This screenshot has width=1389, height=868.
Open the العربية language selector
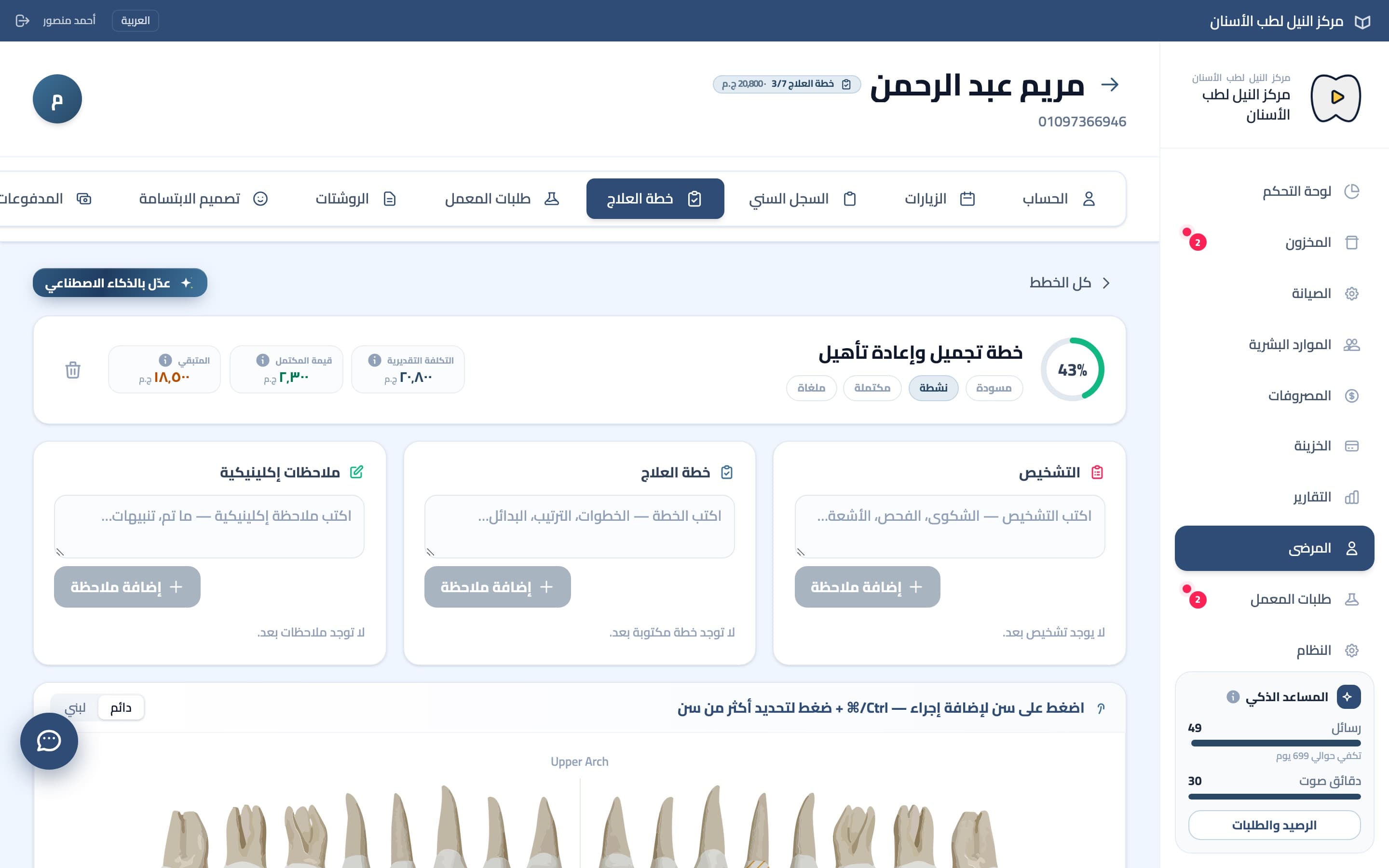136,21
